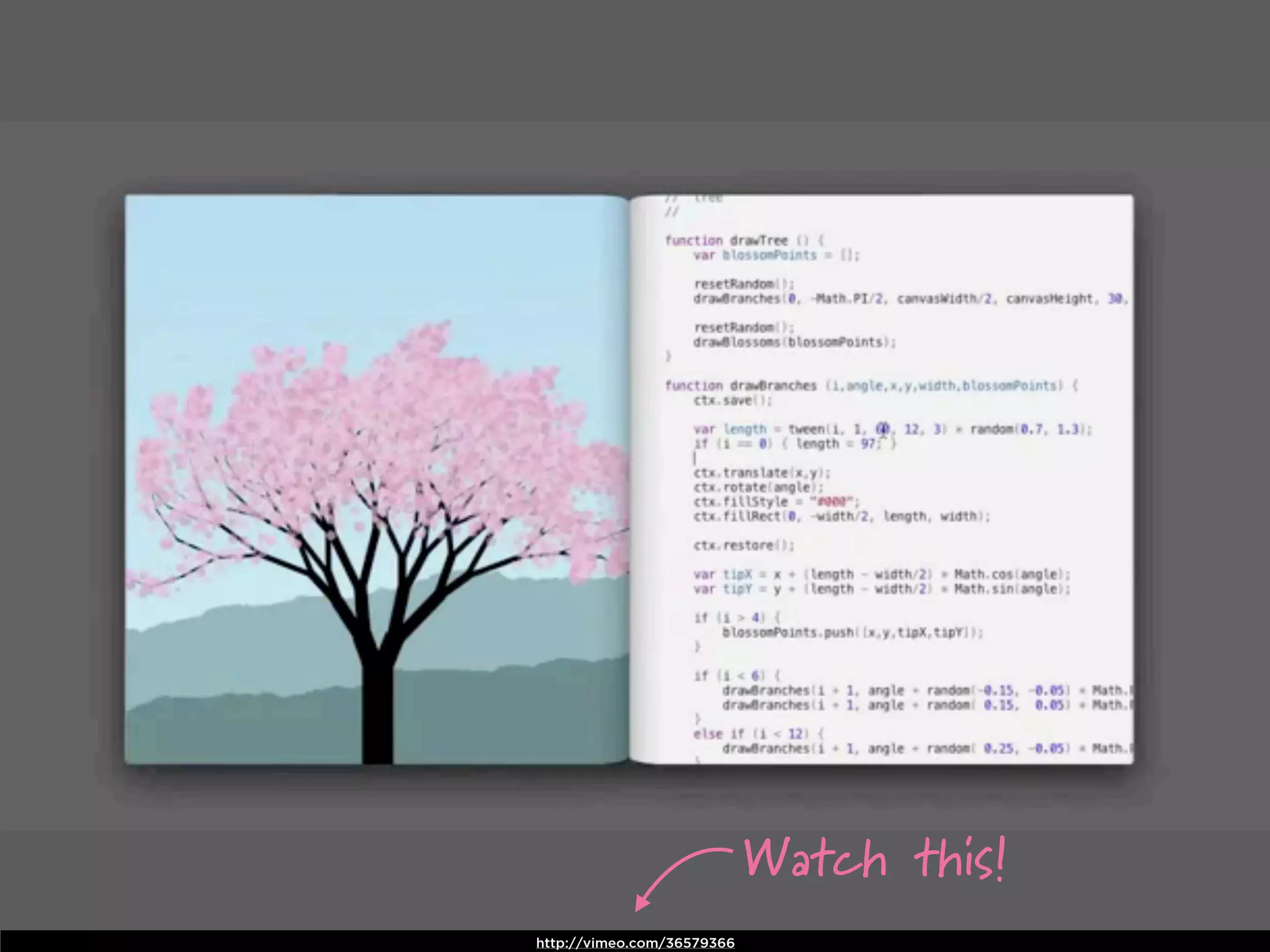Screen dimensions: 1270x952
Task: Click the 'var tipY' line
Action: (882, 589)
